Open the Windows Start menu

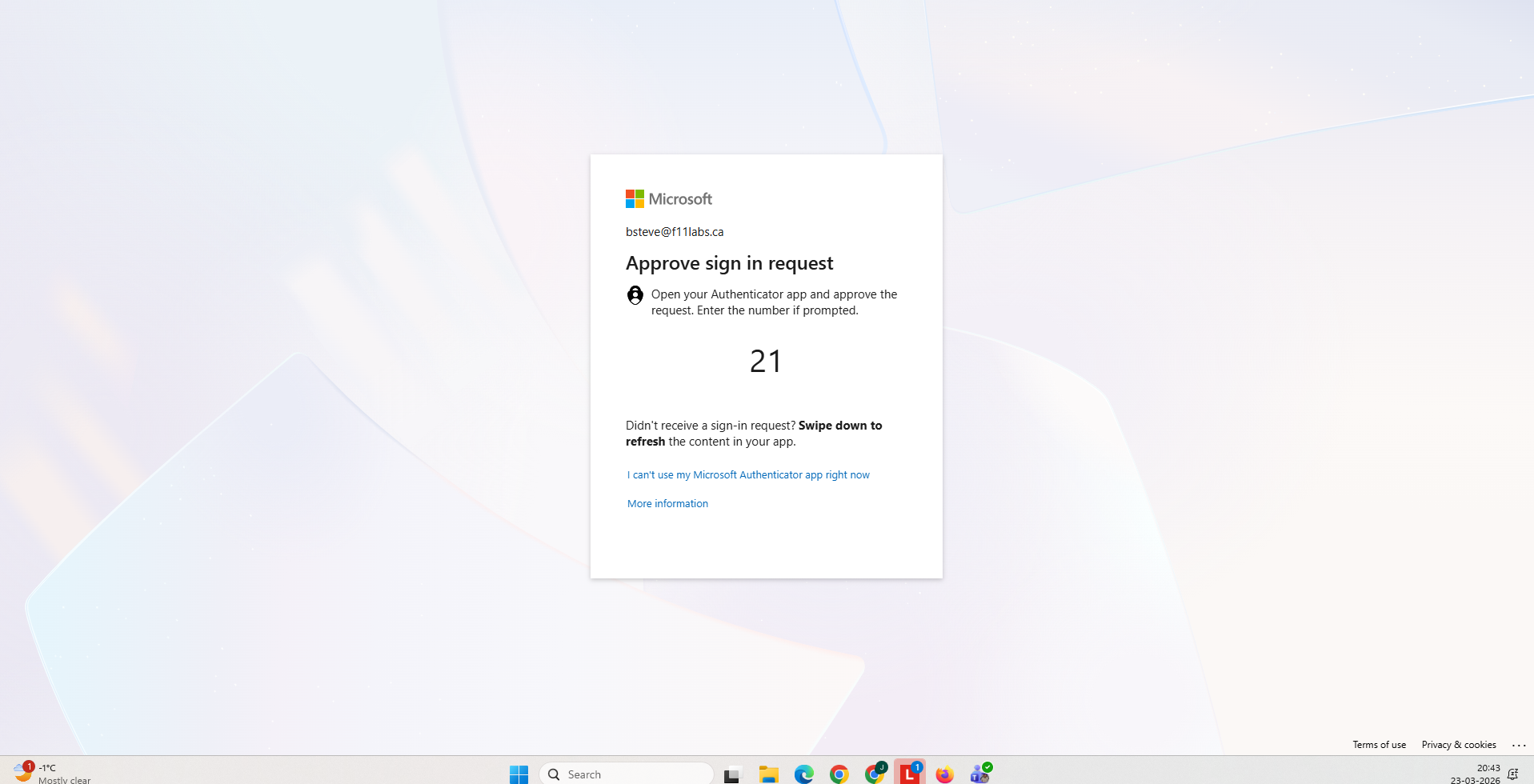[x=519, y=774]
